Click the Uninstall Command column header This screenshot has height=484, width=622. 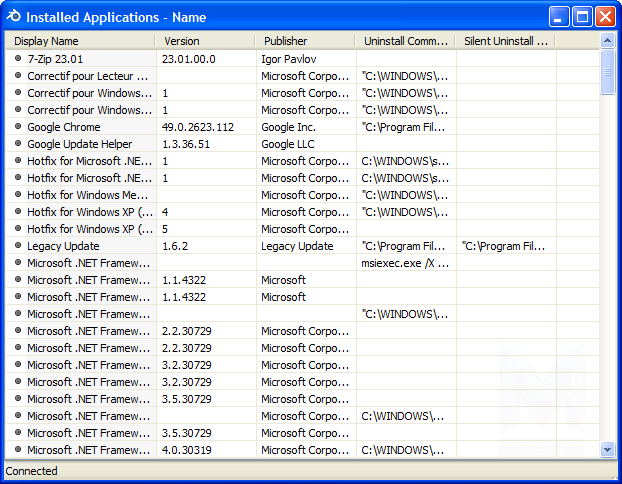tap(405, 41)
